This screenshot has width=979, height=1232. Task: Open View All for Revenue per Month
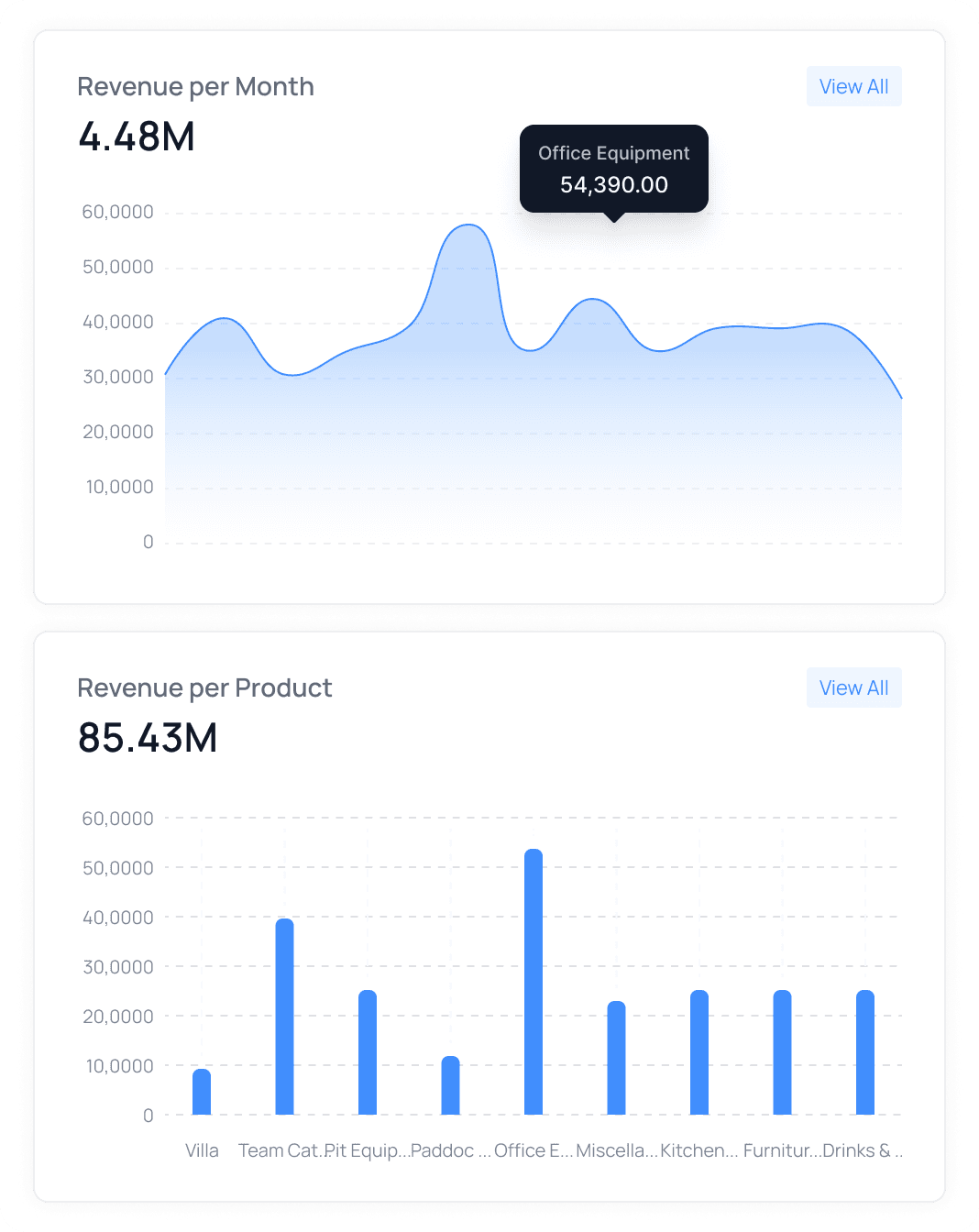coord(853,85)
